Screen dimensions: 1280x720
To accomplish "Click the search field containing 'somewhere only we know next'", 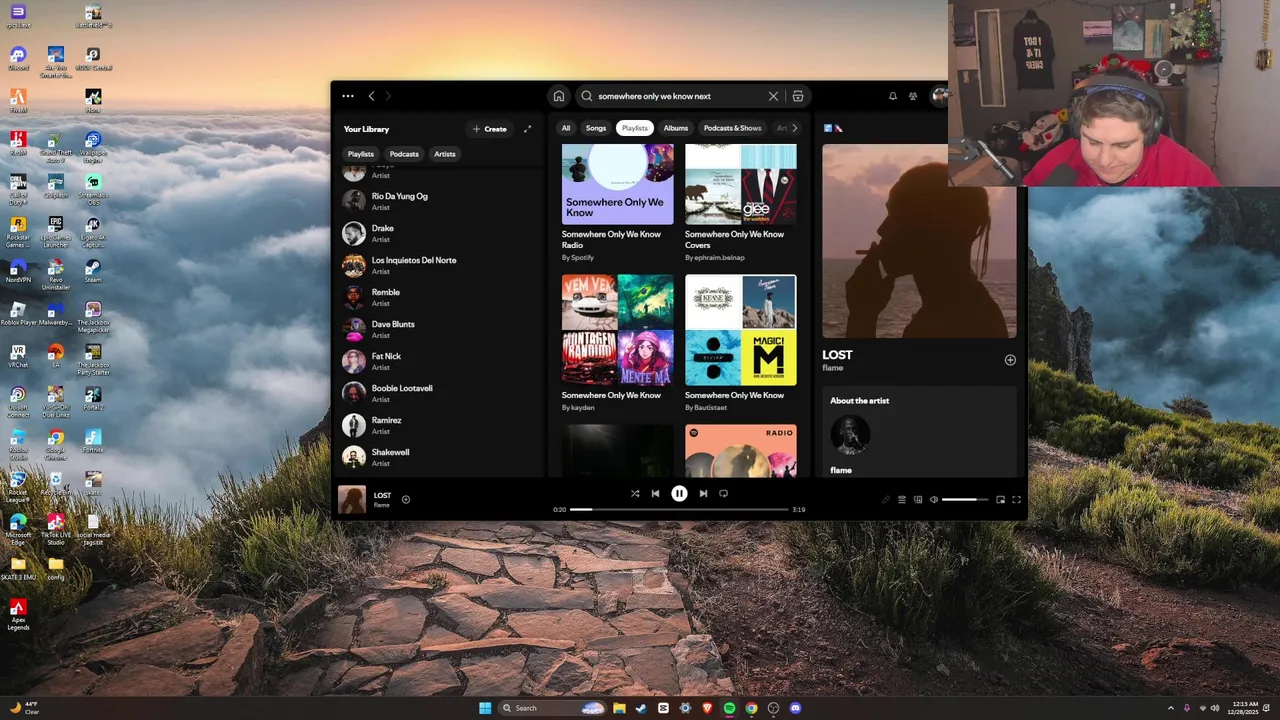I will click(678, 96).
